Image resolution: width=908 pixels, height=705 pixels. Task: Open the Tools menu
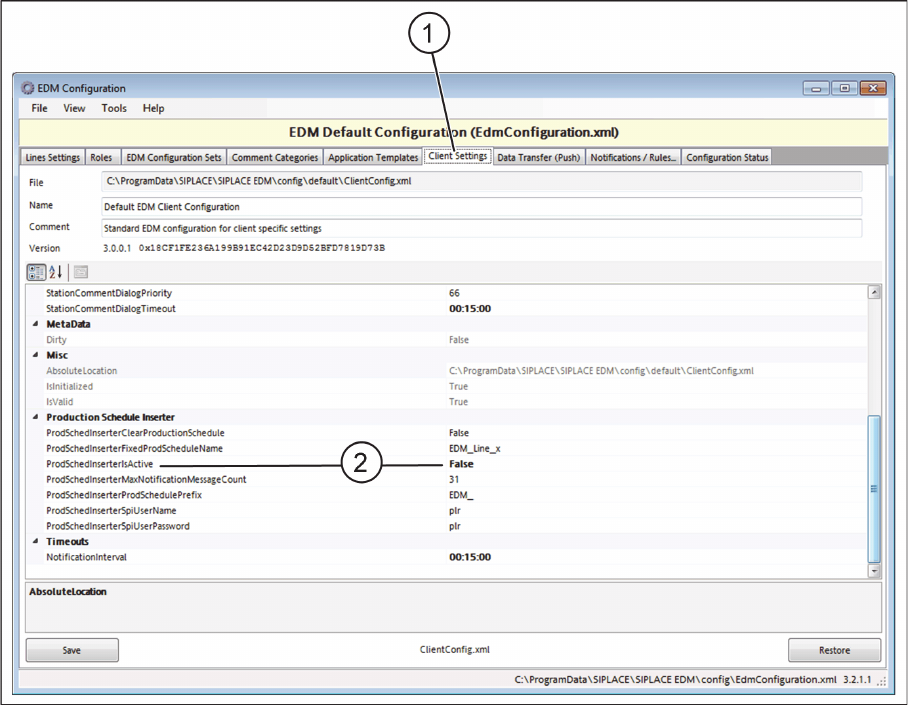tap(114, 108)
